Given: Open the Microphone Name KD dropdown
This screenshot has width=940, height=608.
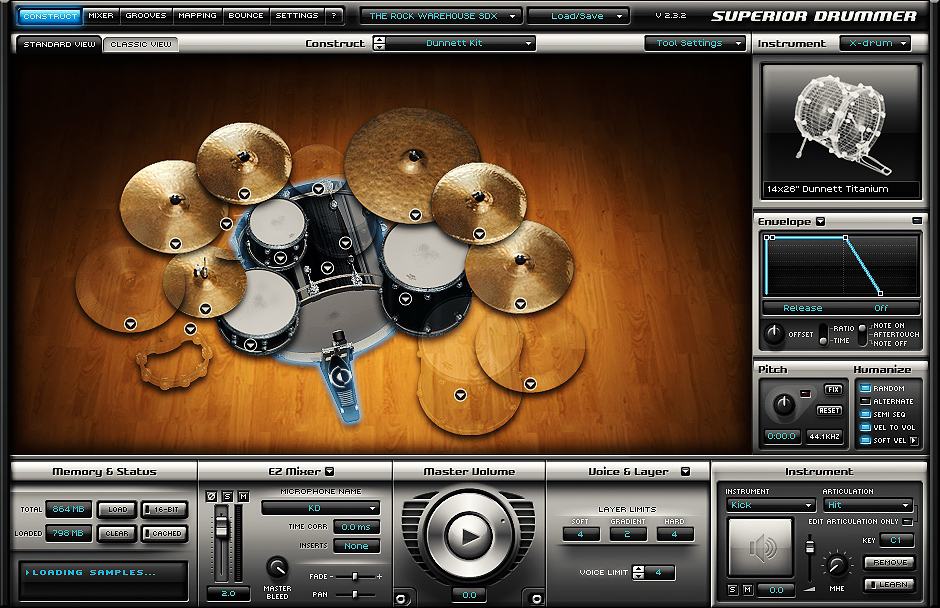Looking at the screenshot, I should pos(320,508).
